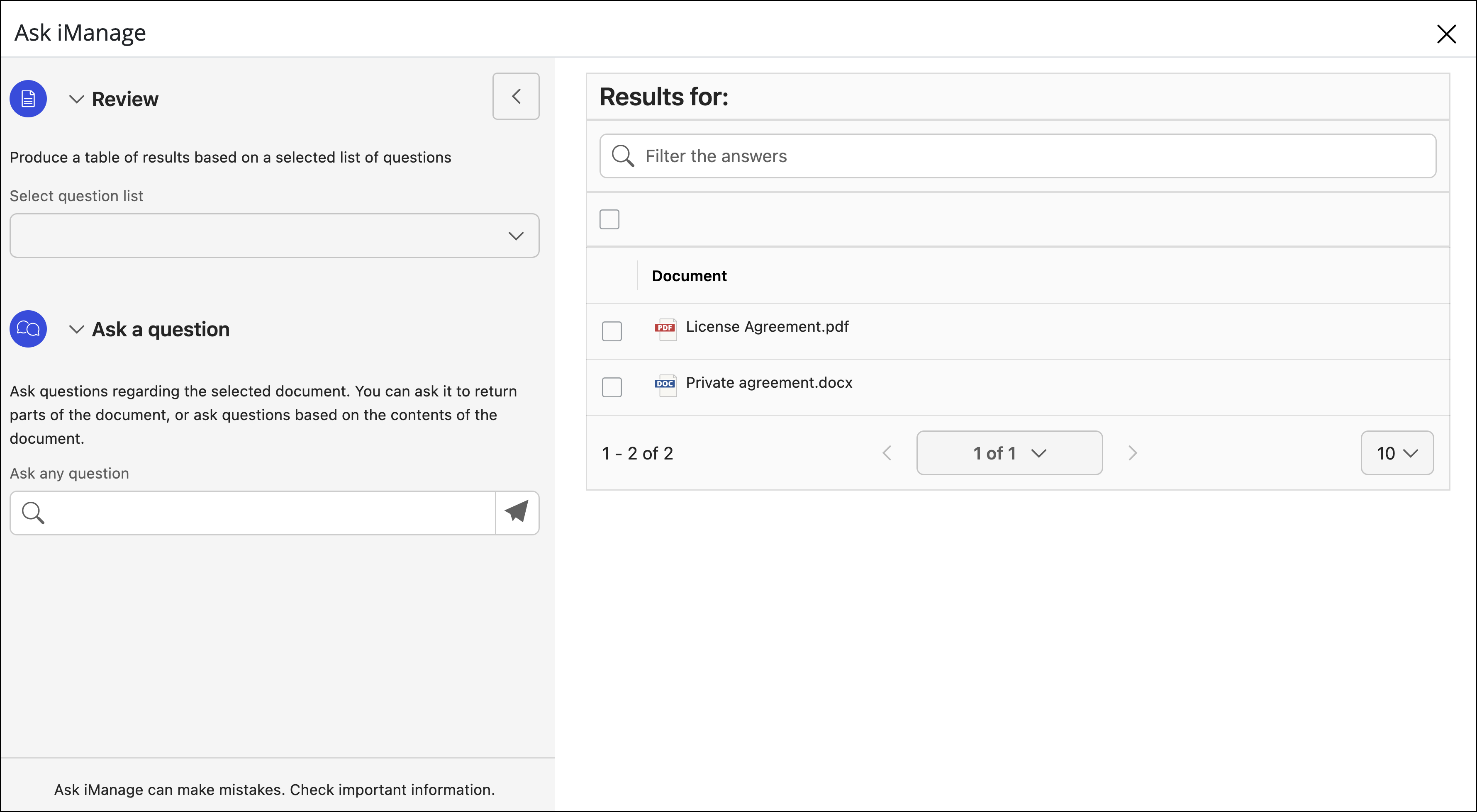1477x812 pixels.
Task: Check the License Agreement.pdf checkbox
Action: (612, 331)
